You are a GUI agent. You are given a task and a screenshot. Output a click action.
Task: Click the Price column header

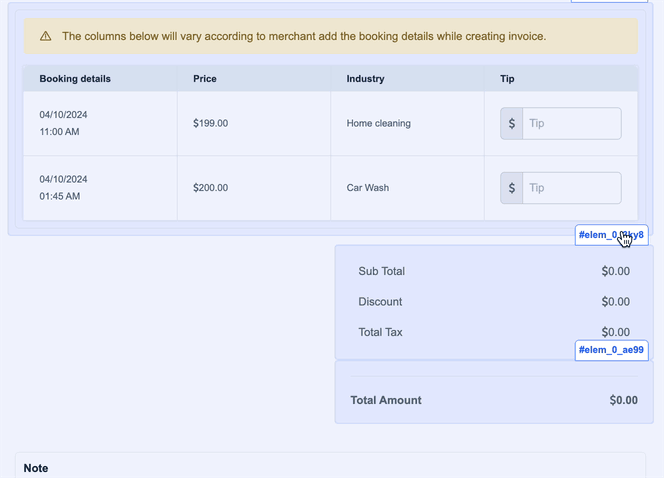coord(205,78)
